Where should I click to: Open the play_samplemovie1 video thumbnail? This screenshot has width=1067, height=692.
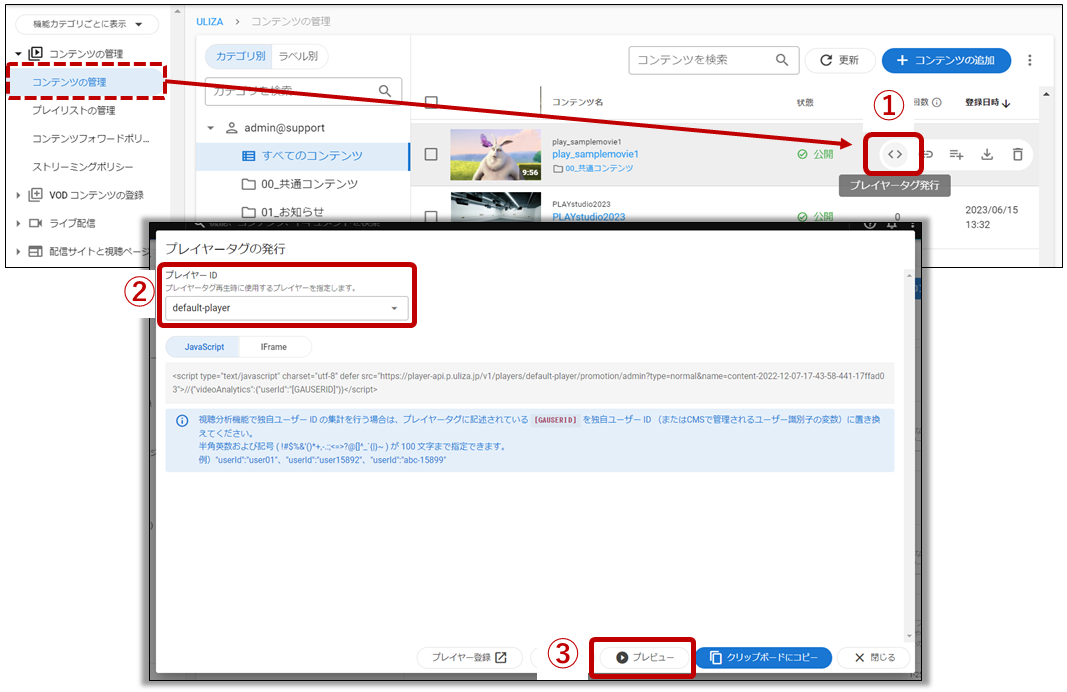495,154
